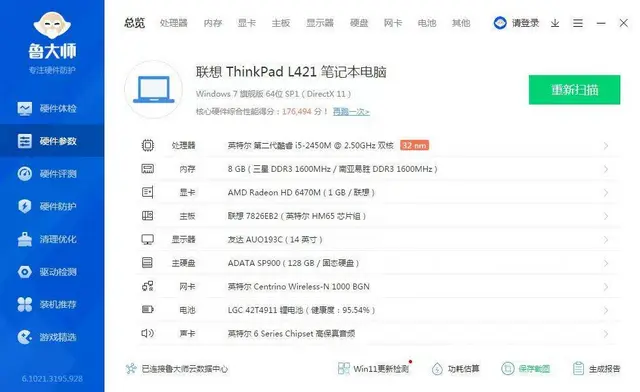Click the green 重新扫描 button
The height and width of the screenshot is (392, 640).
tap(574, 89)
